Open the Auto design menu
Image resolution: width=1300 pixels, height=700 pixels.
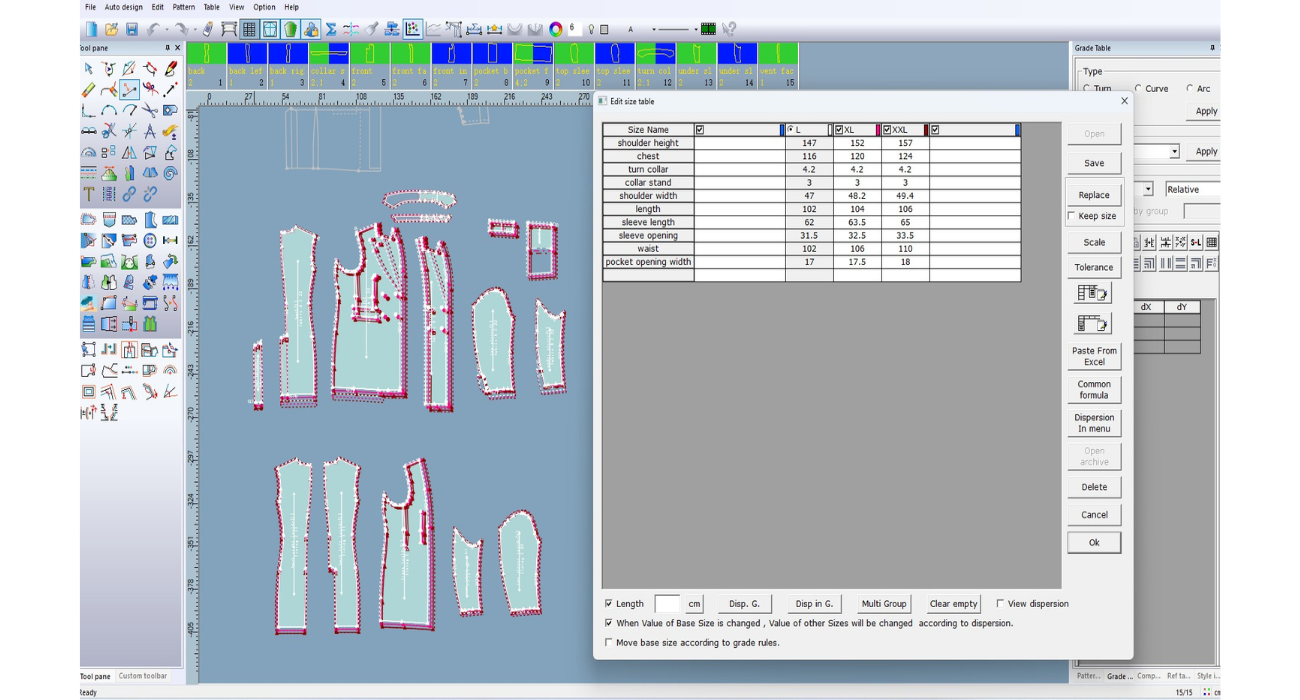(x=124, y=7)
